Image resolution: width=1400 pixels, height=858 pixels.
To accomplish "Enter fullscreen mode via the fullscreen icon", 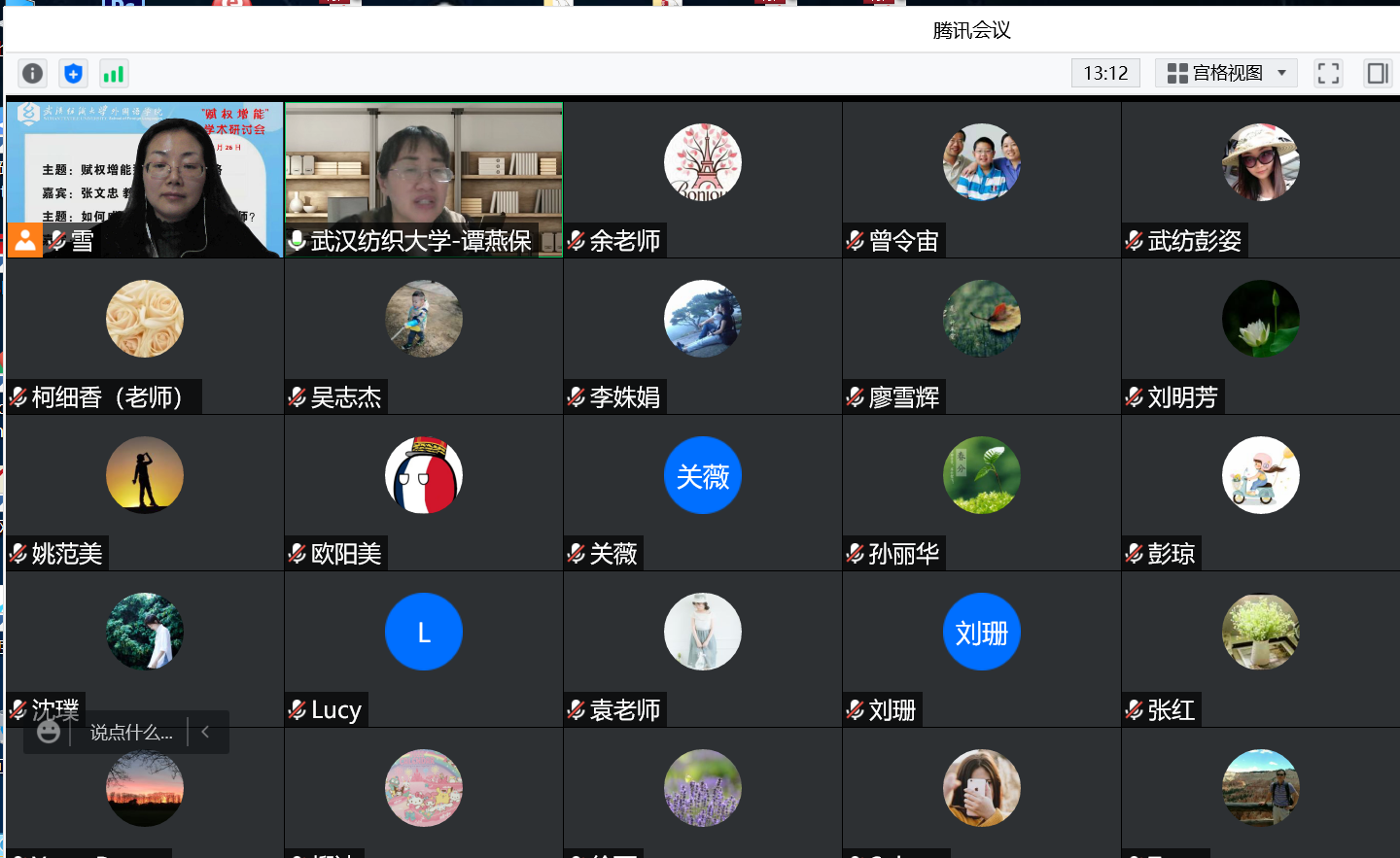I will pos(1328,74).
